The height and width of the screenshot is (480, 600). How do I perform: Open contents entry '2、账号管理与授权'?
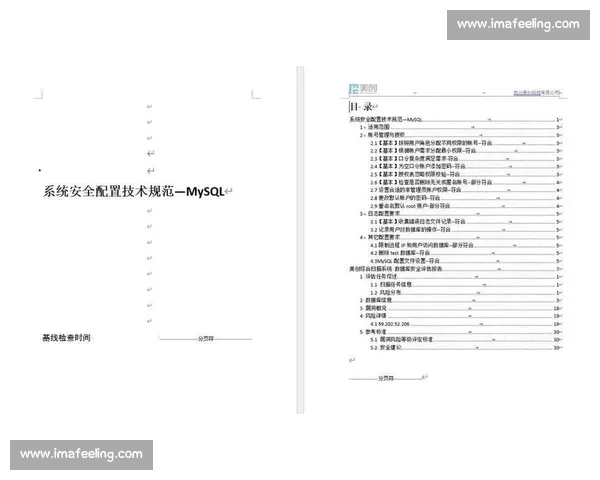460,135
